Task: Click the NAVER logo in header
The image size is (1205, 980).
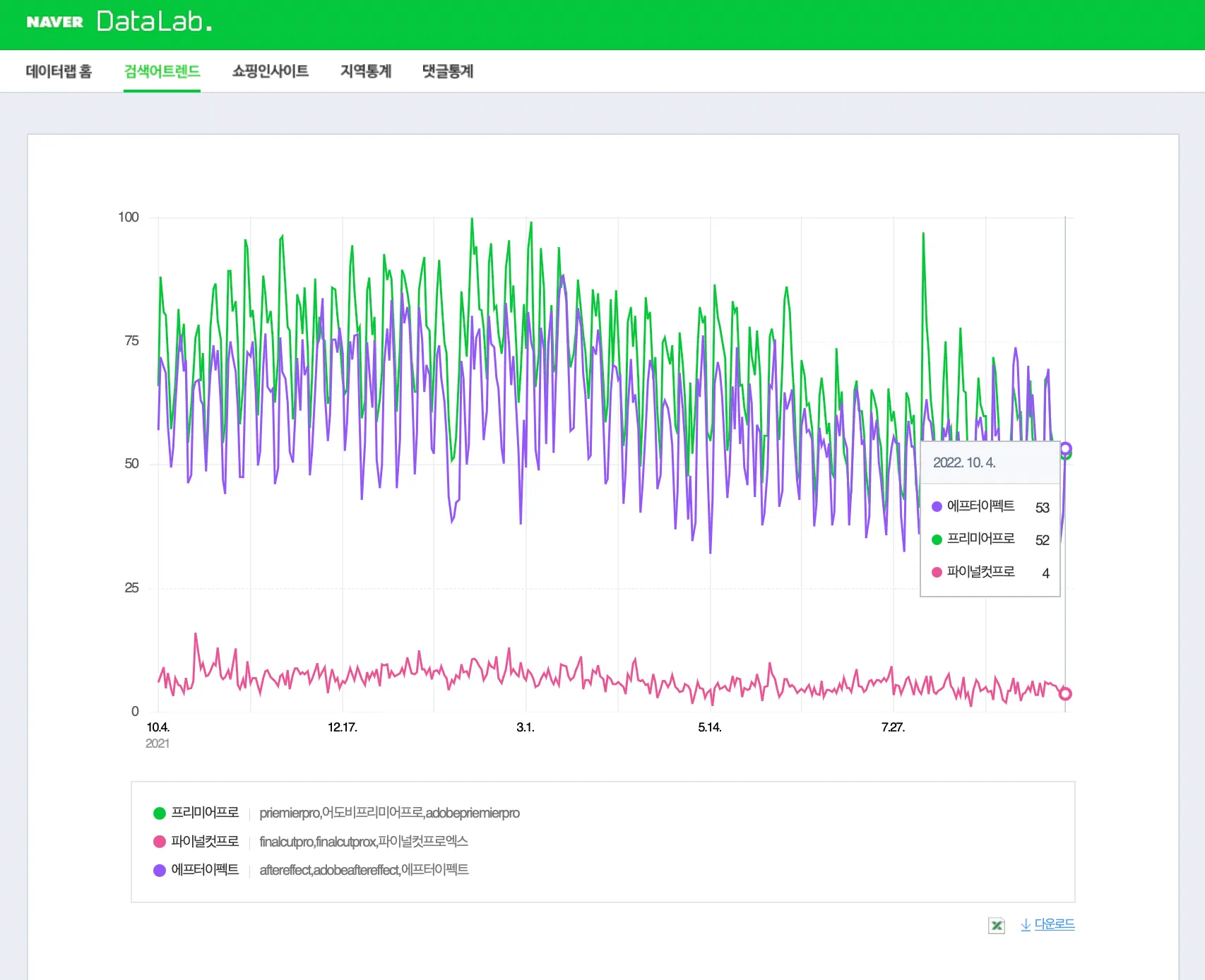Action: [54, 22]
